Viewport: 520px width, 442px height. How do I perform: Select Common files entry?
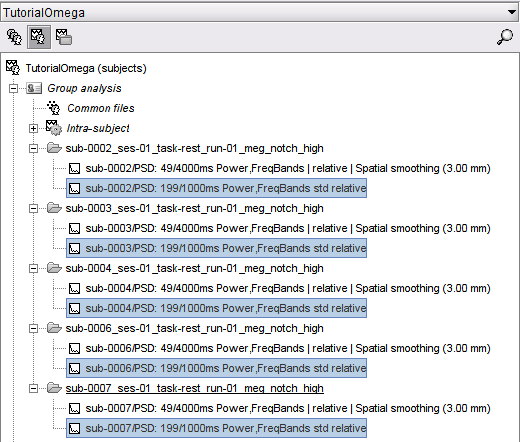click(101, 108)
